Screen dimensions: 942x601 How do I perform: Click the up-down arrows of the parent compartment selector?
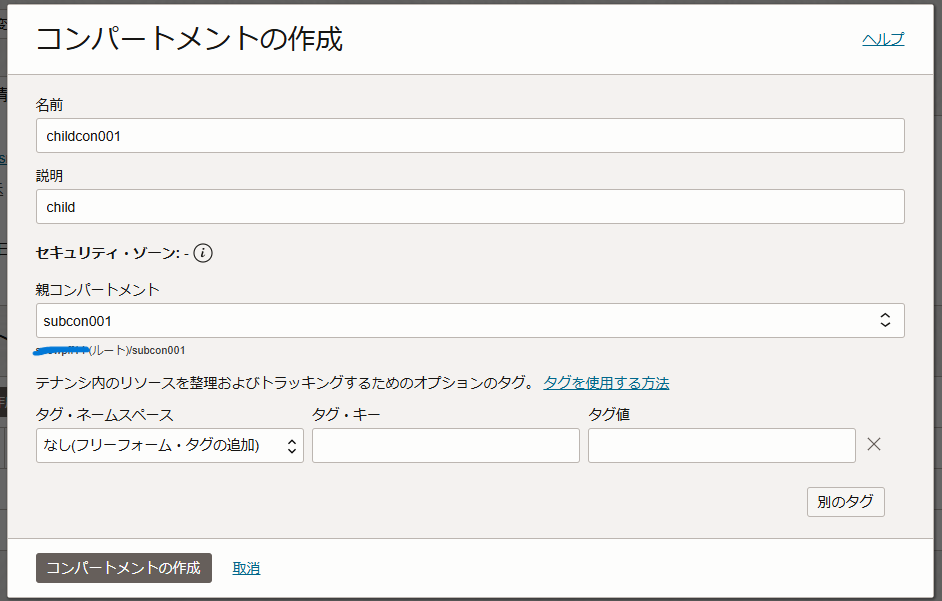coord(885,320)
